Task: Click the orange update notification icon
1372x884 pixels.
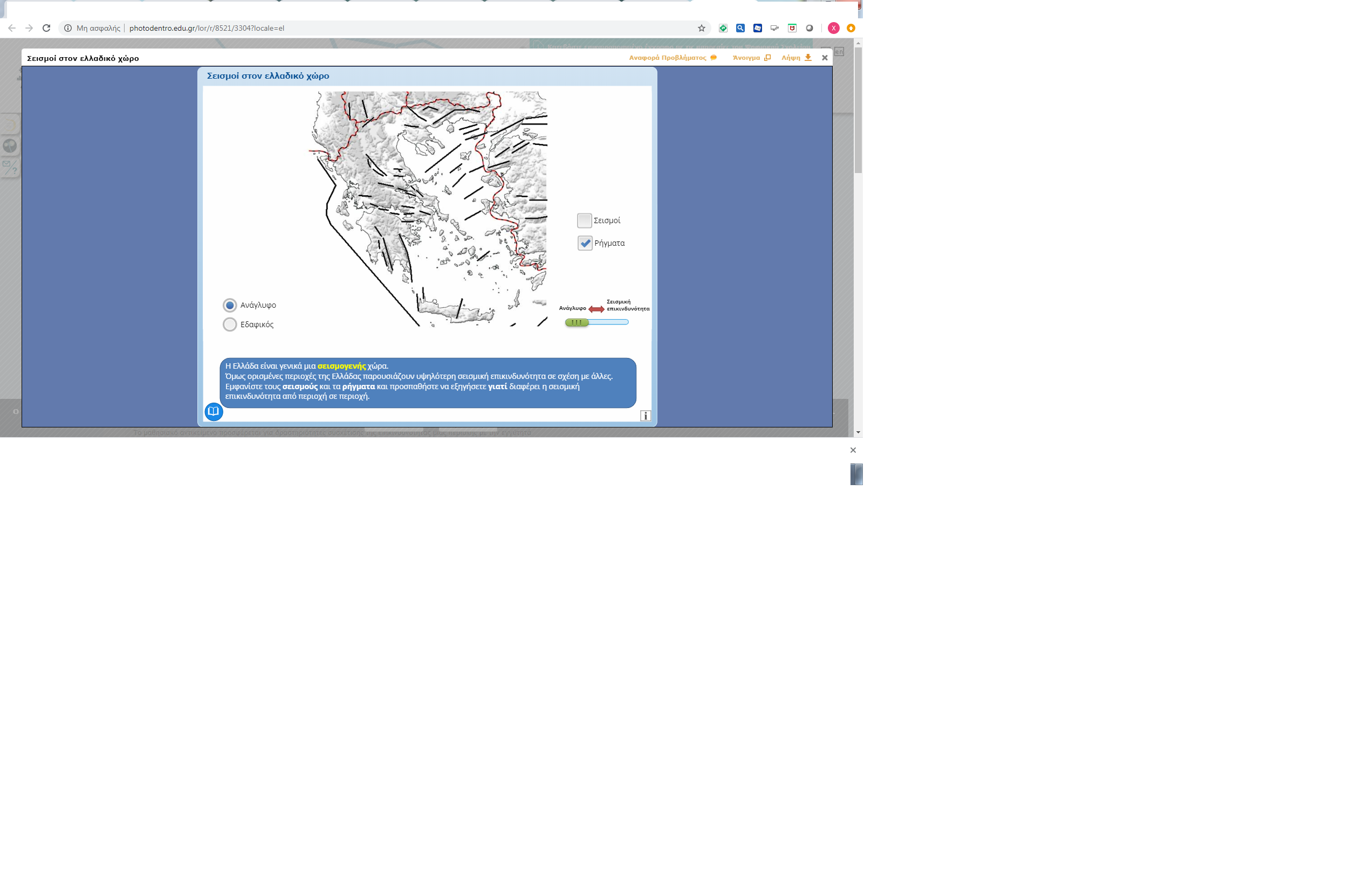Action: click(x=850, y=28)
